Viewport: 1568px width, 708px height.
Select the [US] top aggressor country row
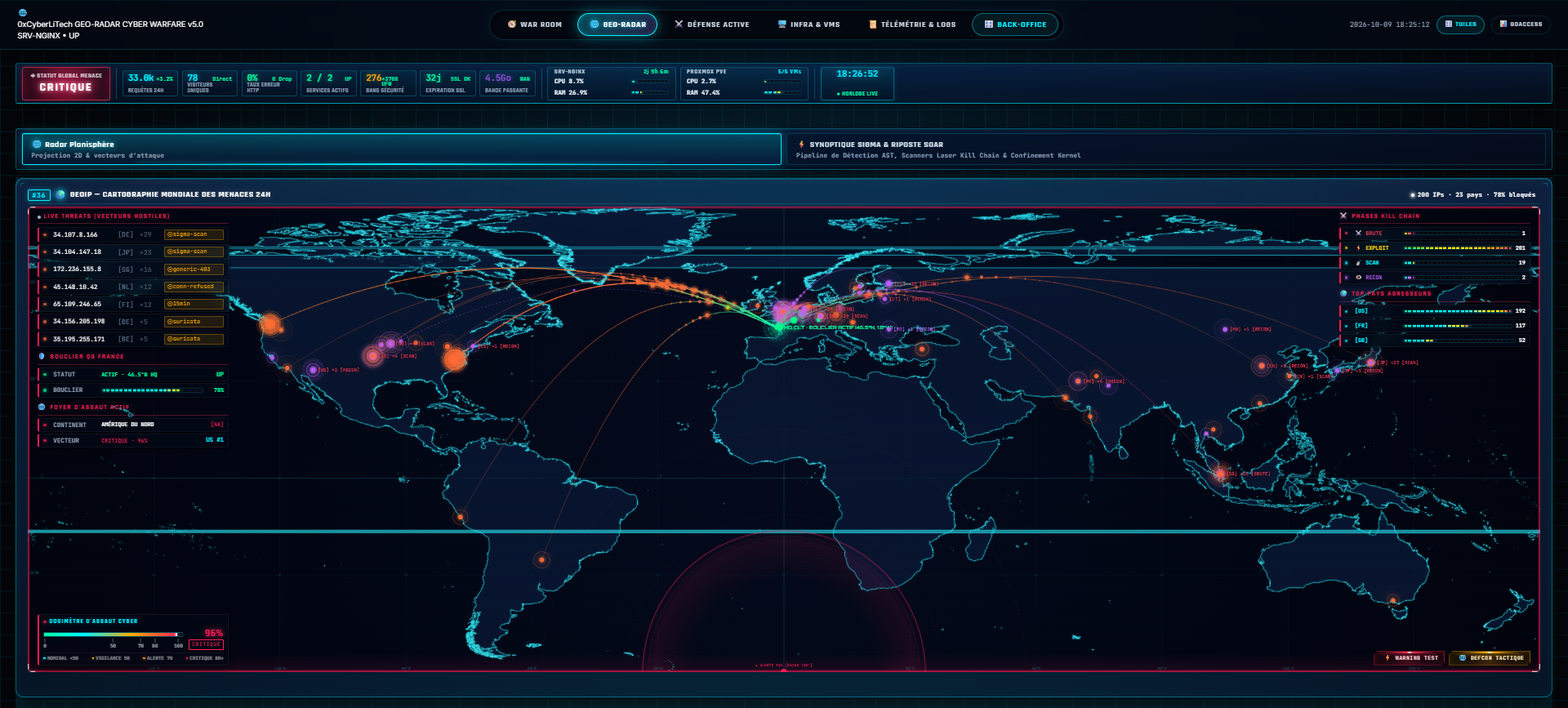pos(1435,311)
